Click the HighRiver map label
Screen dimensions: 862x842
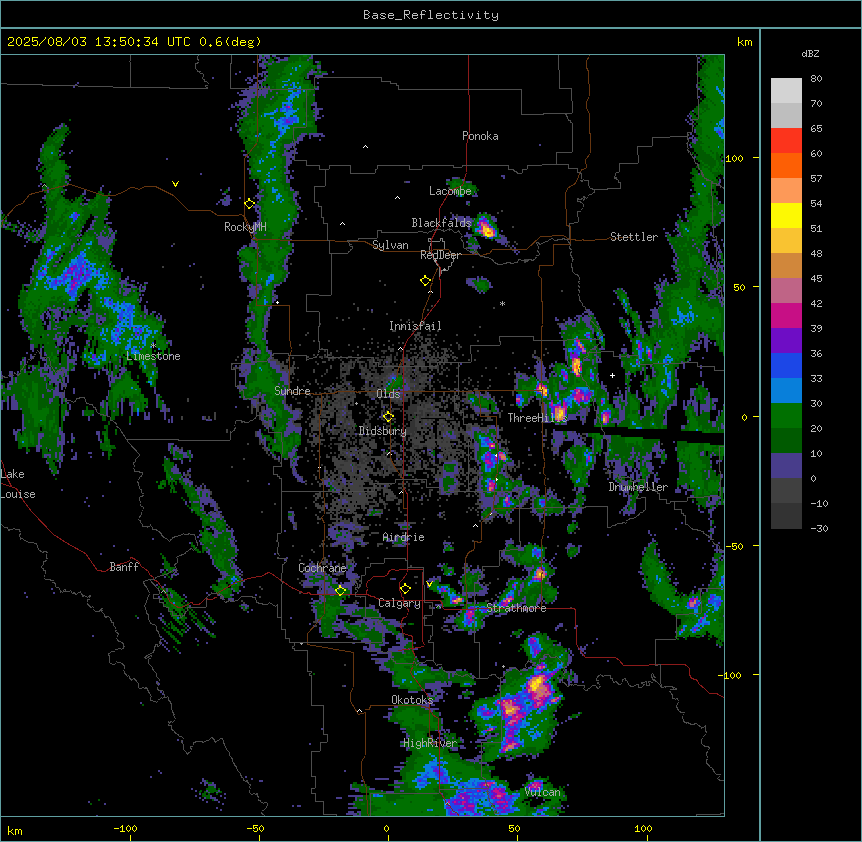430,743
